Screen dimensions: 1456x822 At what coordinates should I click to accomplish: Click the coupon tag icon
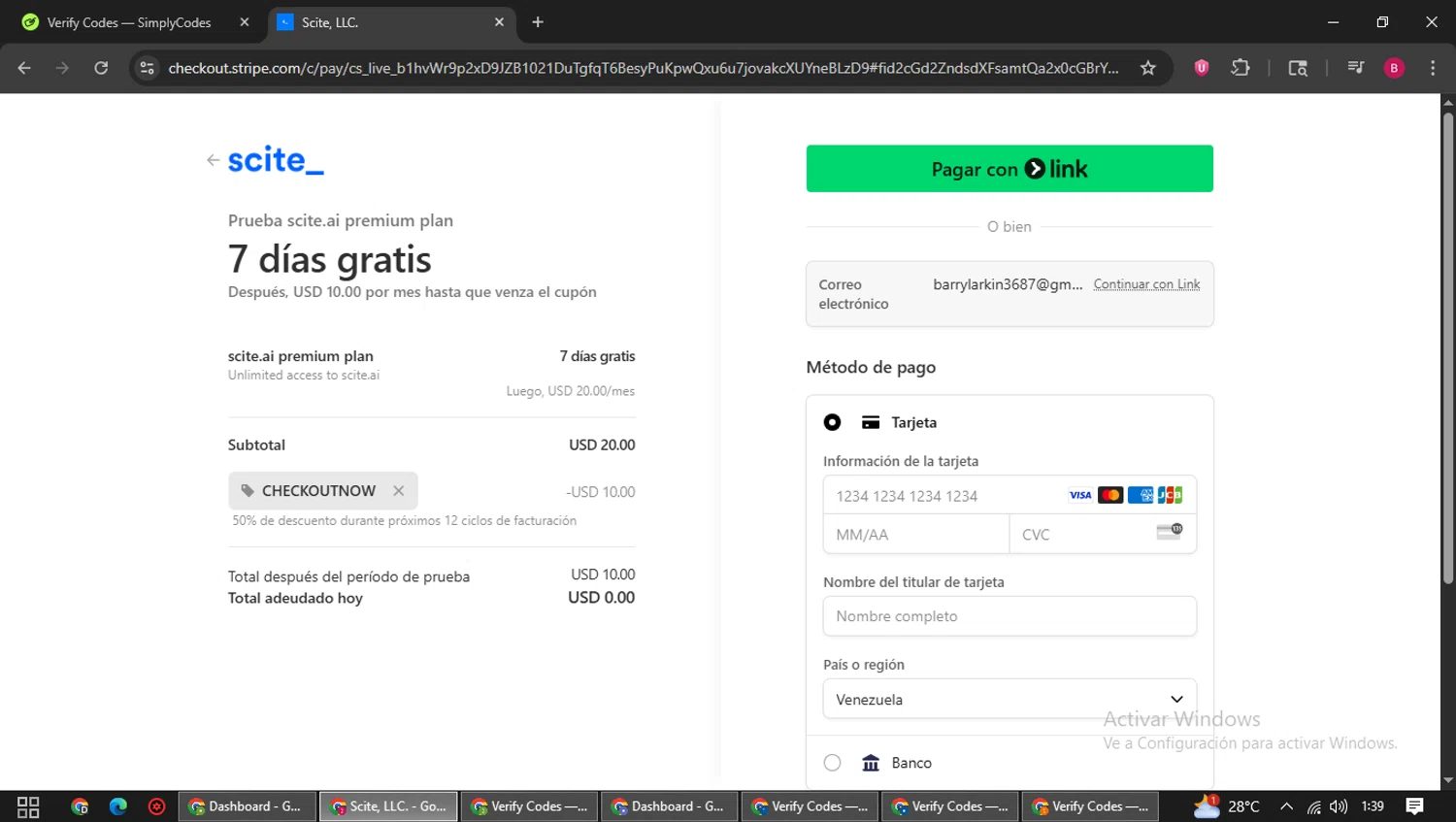tap(248, 491)
